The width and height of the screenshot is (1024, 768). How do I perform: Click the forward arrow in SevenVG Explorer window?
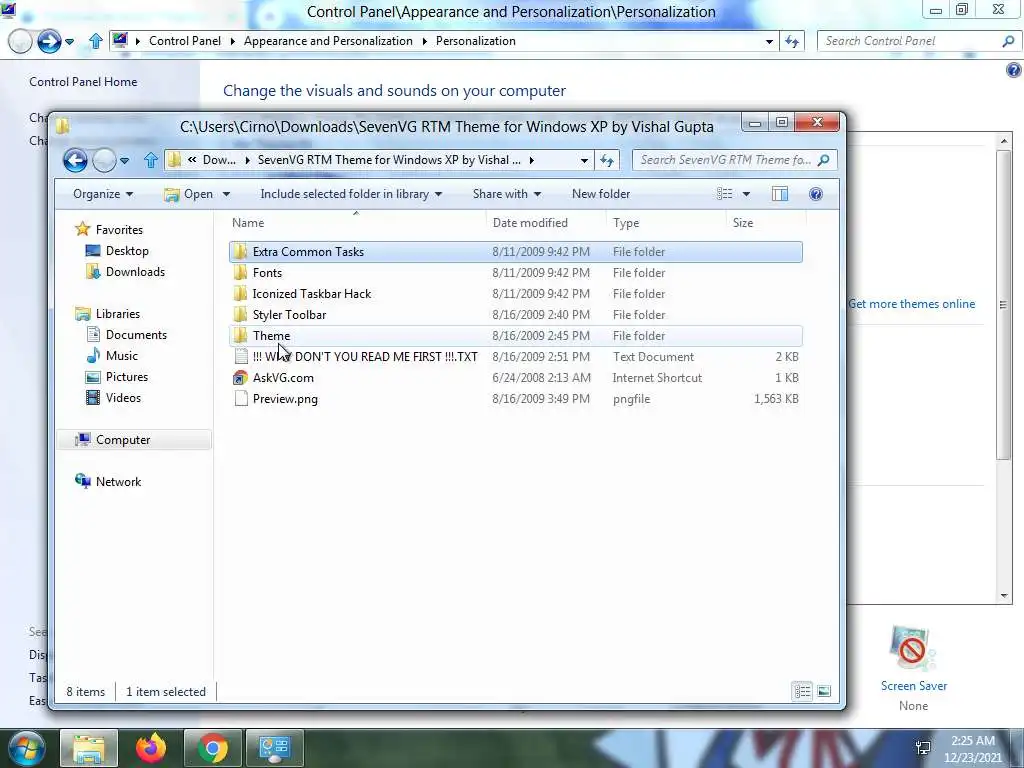(104, 160)
